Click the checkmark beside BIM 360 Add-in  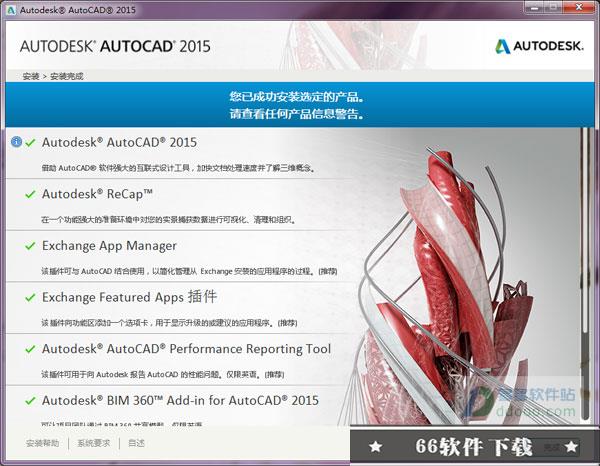click(x=30, y=401)
